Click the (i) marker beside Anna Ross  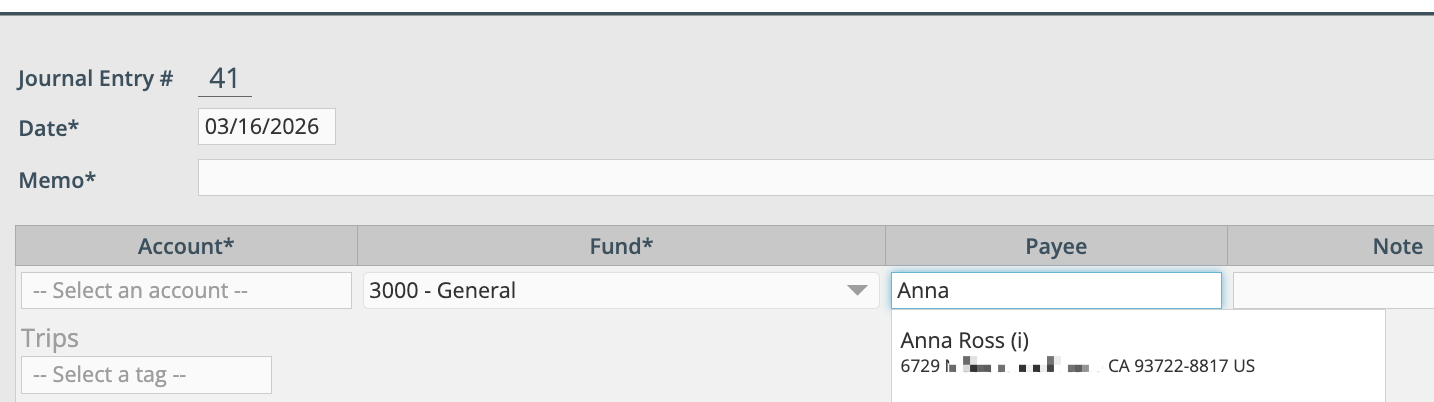tap(1019, 341)
